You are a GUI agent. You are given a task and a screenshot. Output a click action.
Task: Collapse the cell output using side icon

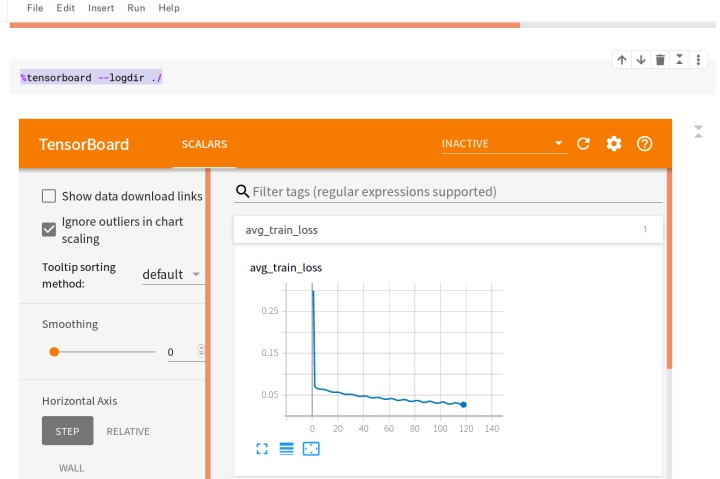tap(698, 132)
